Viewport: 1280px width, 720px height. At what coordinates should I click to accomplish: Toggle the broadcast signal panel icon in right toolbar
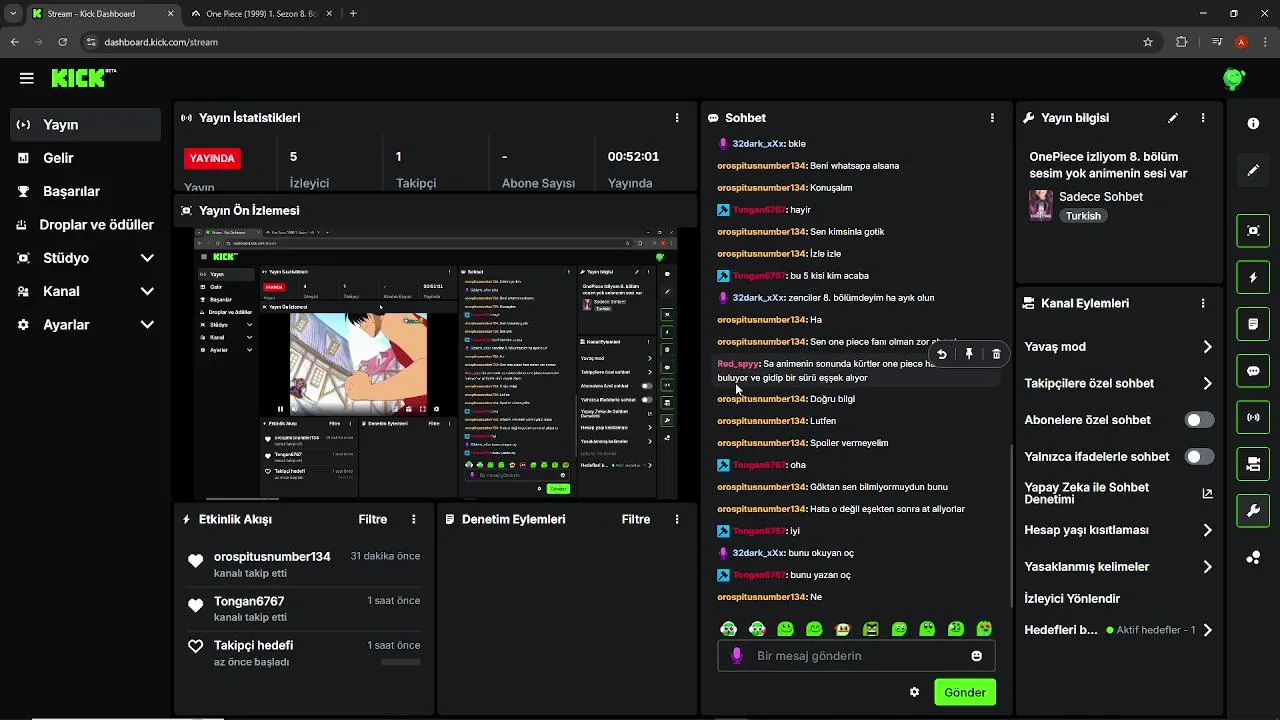1253,417
